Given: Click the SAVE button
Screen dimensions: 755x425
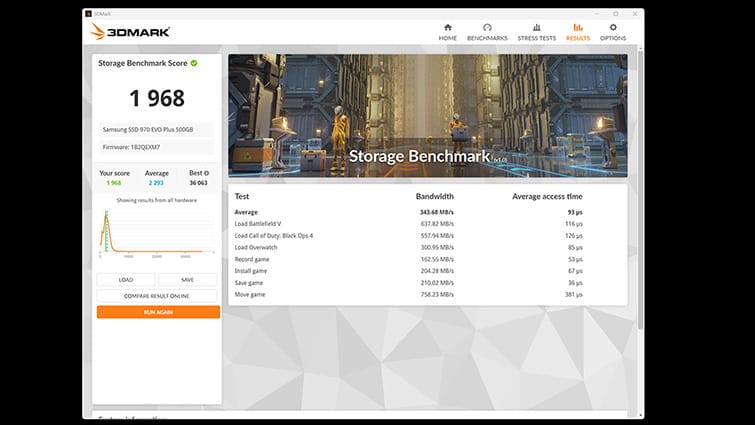Looking at the screenshot, I should click(x=187, y=280).
